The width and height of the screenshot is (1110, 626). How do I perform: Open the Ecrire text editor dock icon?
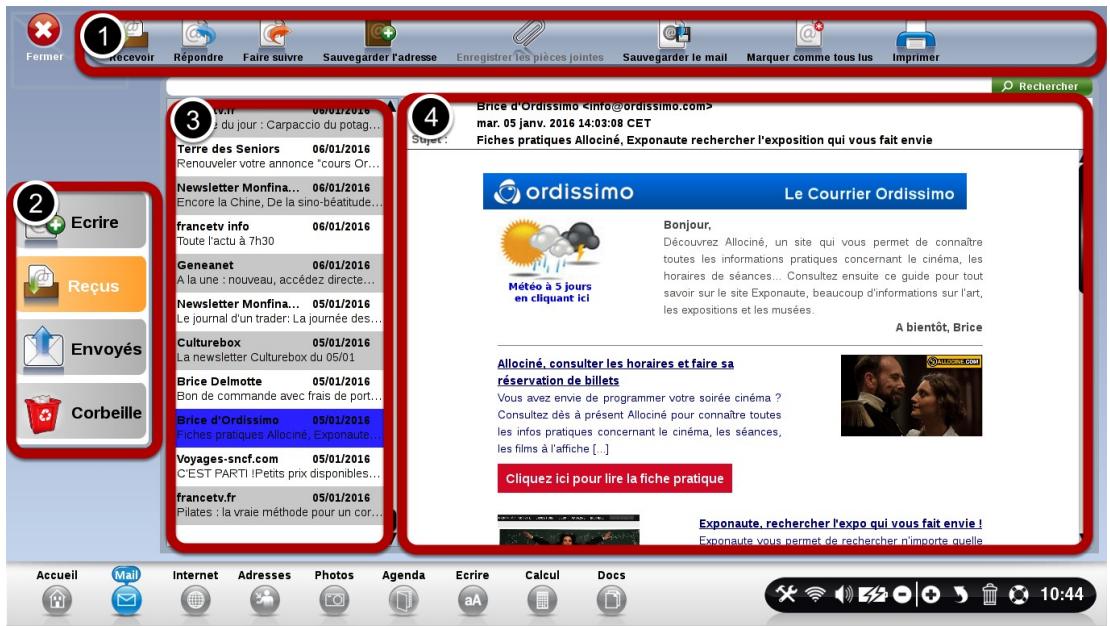pyautogui.click(x=472, y=600)
